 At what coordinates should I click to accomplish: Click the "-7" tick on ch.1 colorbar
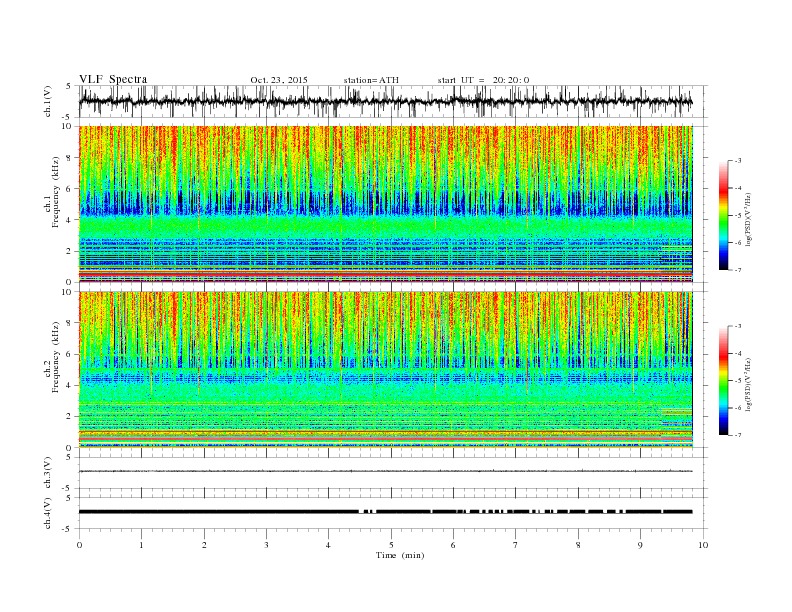[x=737, y=270]
